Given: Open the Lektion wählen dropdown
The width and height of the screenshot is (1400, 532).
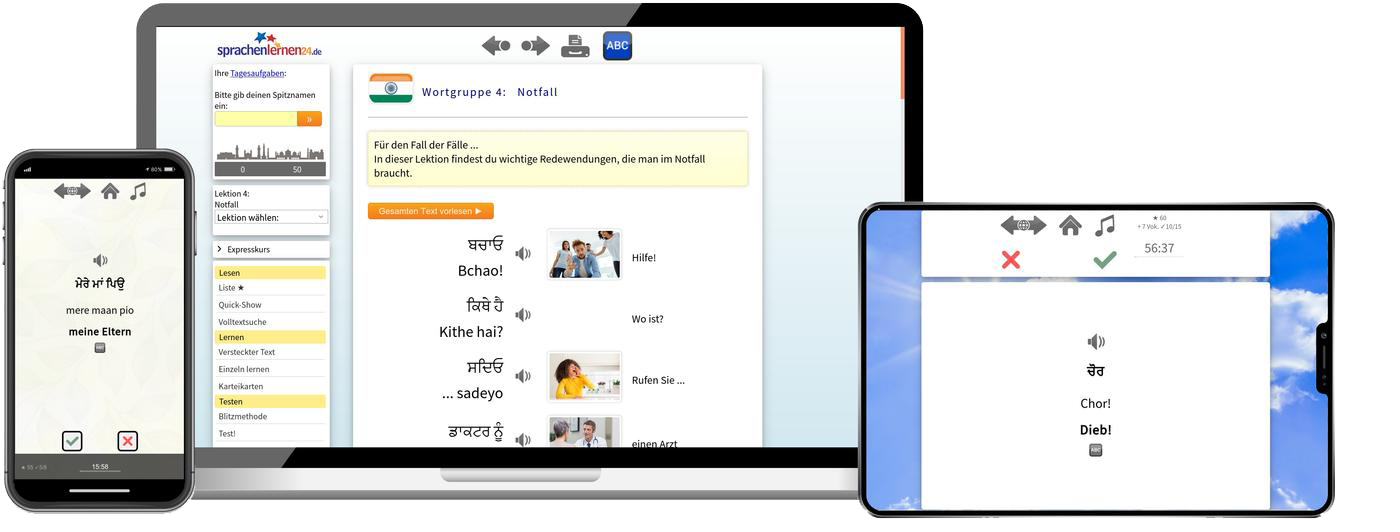Looking at the screenshot, I should [271, 217].
